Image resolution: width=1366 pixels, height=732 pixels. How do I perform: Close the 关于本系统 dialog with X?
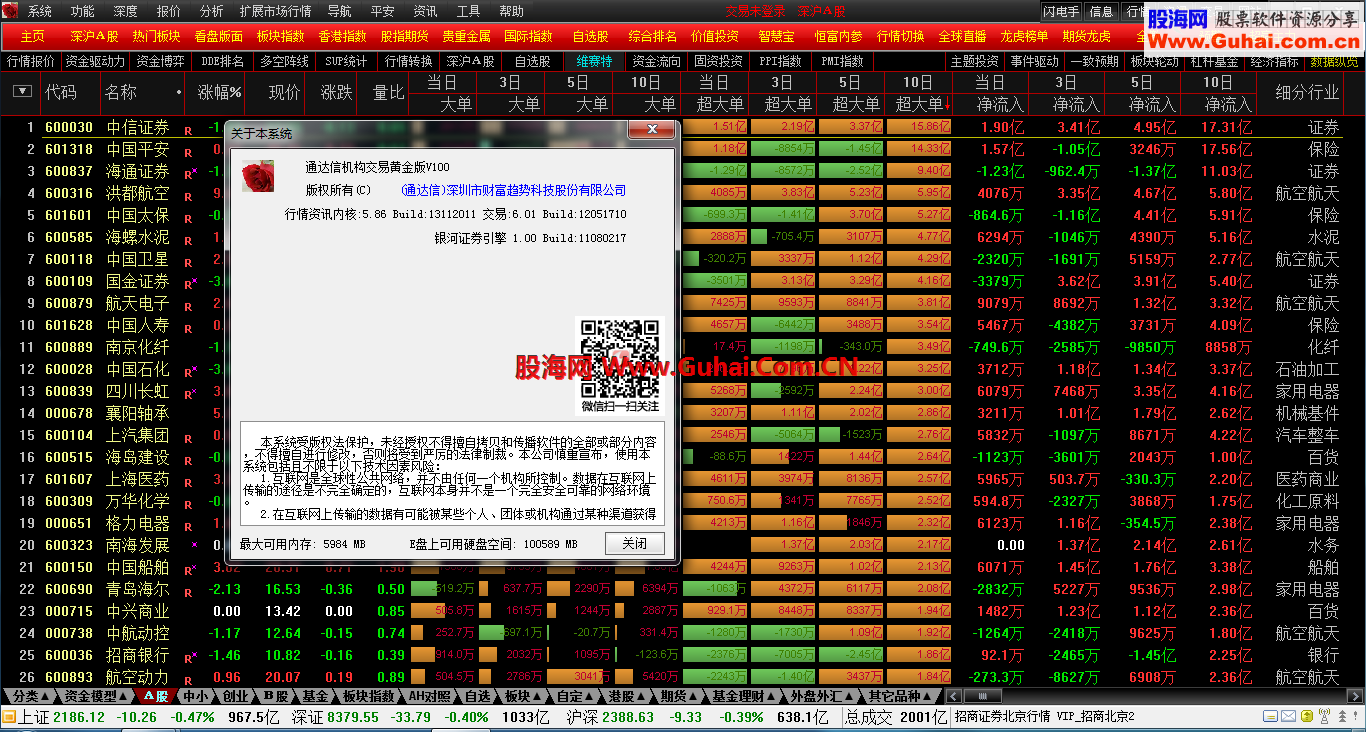point(652,130)
